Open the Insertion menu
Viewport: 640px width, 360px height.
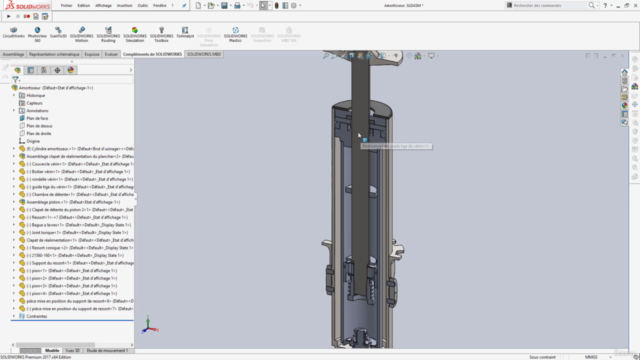[x=124, y=5]
